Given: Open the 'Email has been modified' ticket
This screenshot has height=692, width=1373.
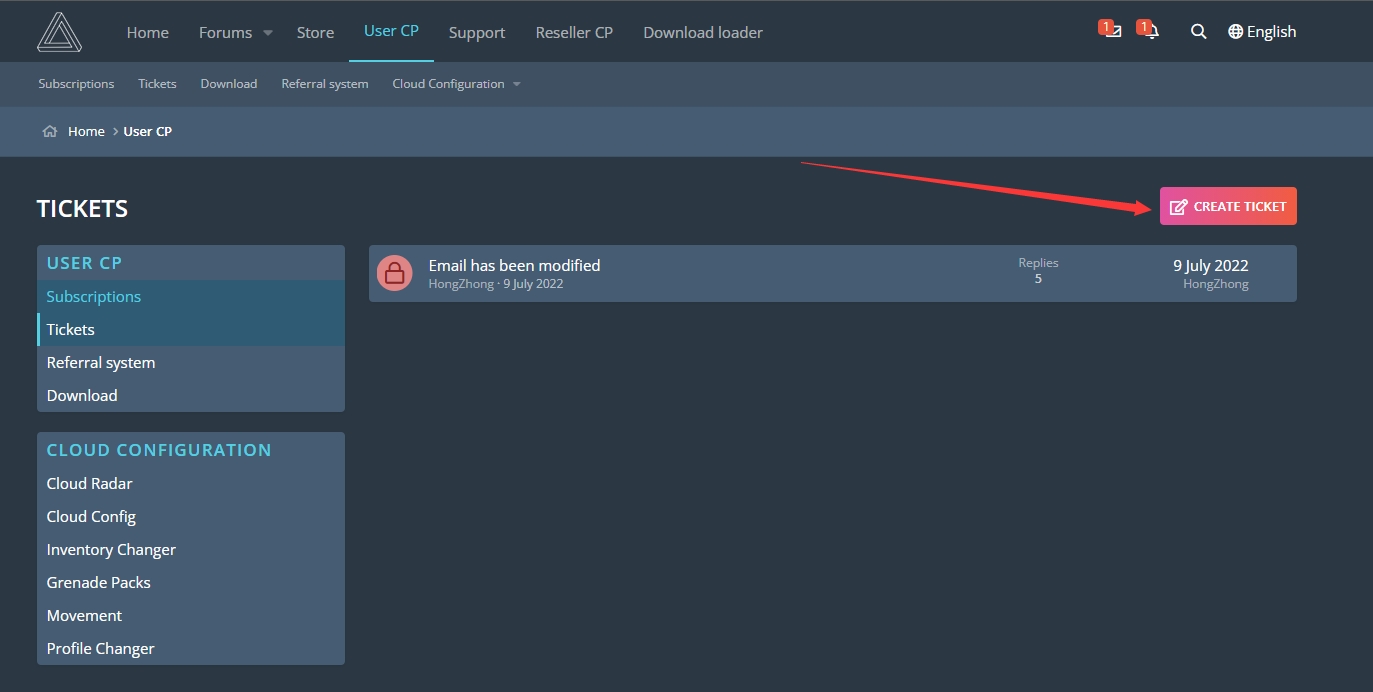Looking at the screenshot, I should [514, 265].
